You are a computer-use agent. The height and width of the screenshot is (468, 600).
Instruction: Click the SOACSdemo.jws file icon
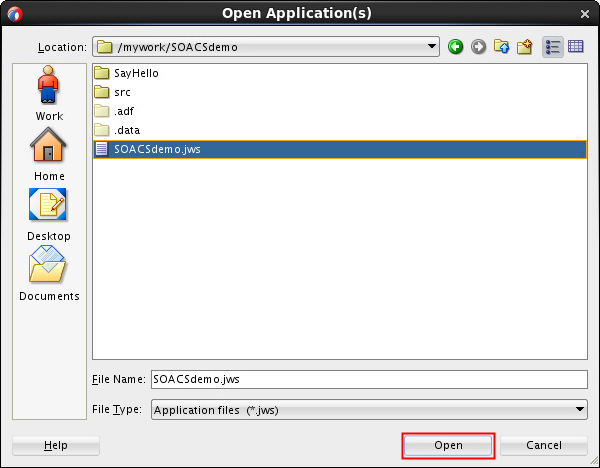point(101,149)
